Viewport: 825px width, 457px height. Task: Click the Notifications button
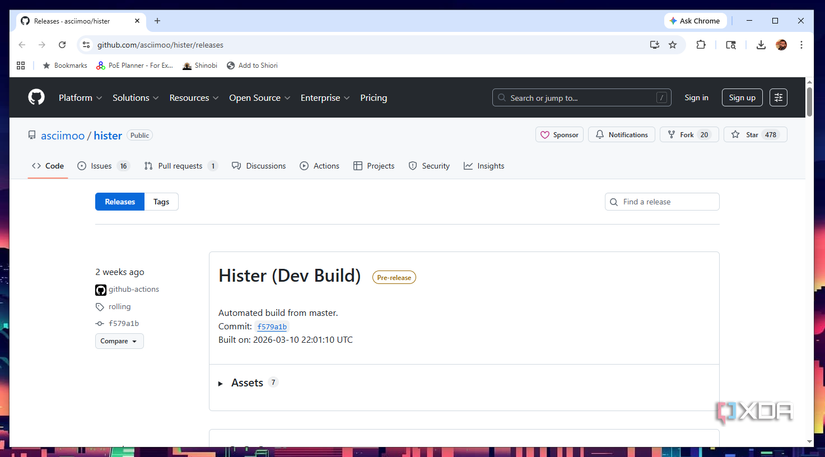621,135
